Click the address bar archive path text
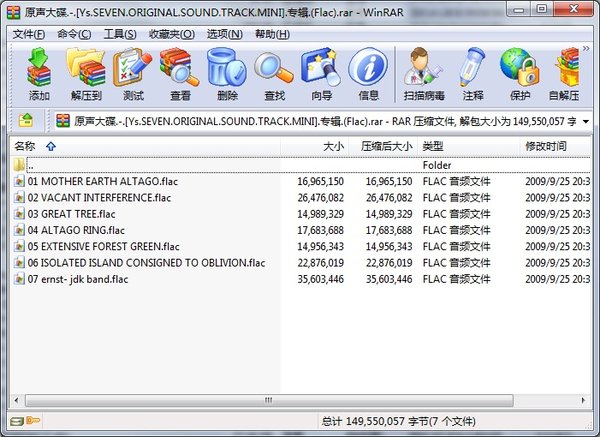This screenshot has height=437, width=600. click(325, 121)
